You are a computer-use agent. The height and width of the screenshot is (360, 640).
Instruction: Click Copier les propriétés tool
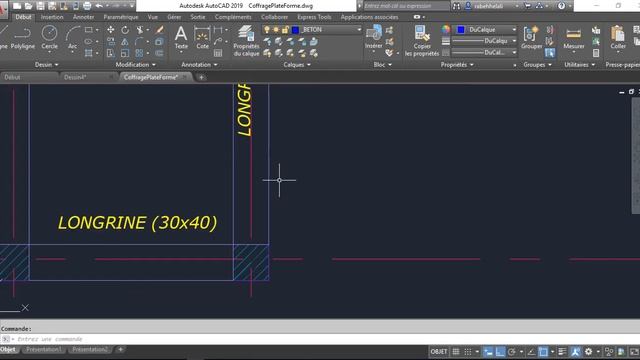[422, 40]
